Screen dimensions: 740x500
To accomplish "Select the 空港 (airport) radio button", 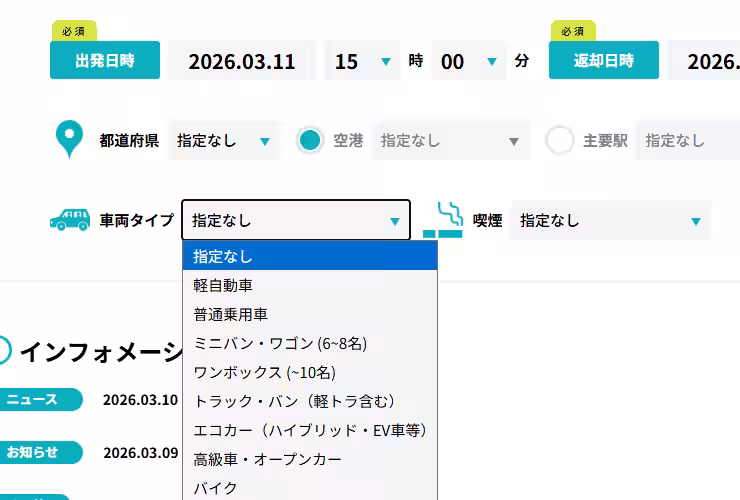I will [x=310, y=141].
